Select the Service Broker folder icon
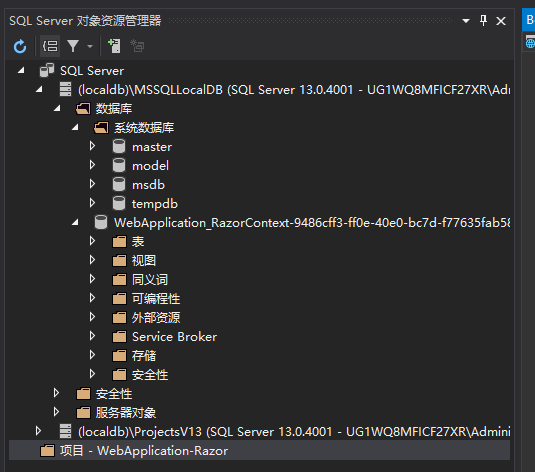The height and width of the screenshot is (472, 535). [119, 337]
